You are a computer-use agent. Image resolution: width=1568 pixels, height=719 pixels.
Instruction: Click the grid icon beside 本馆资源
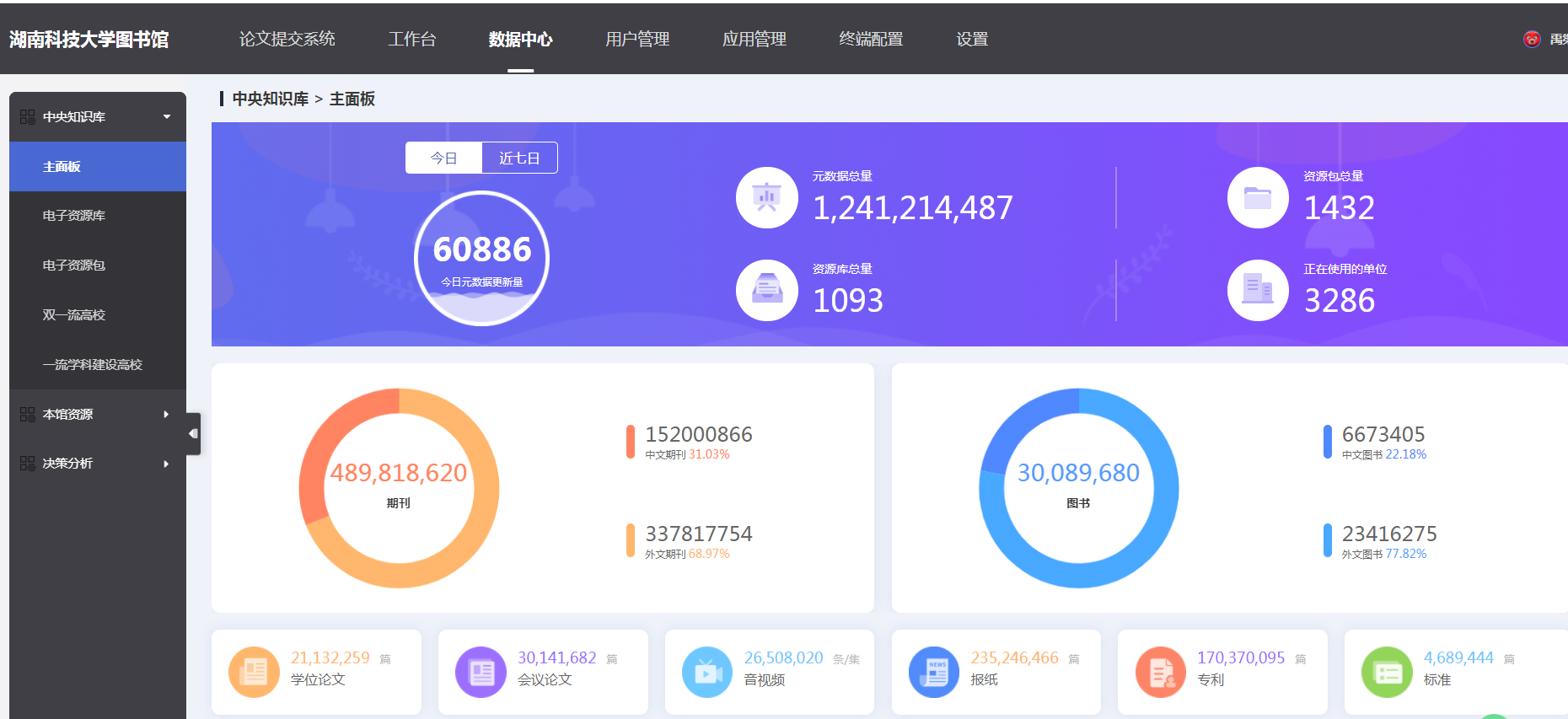click(x=28, y=415)
